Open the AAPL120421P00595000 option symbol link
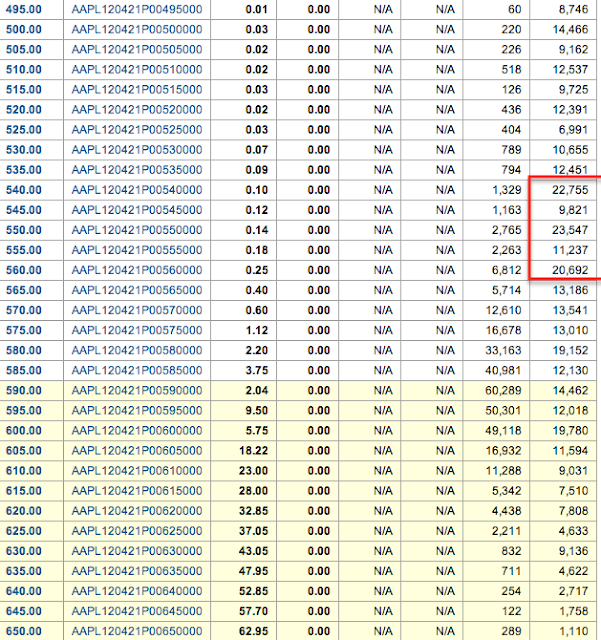 137,411
